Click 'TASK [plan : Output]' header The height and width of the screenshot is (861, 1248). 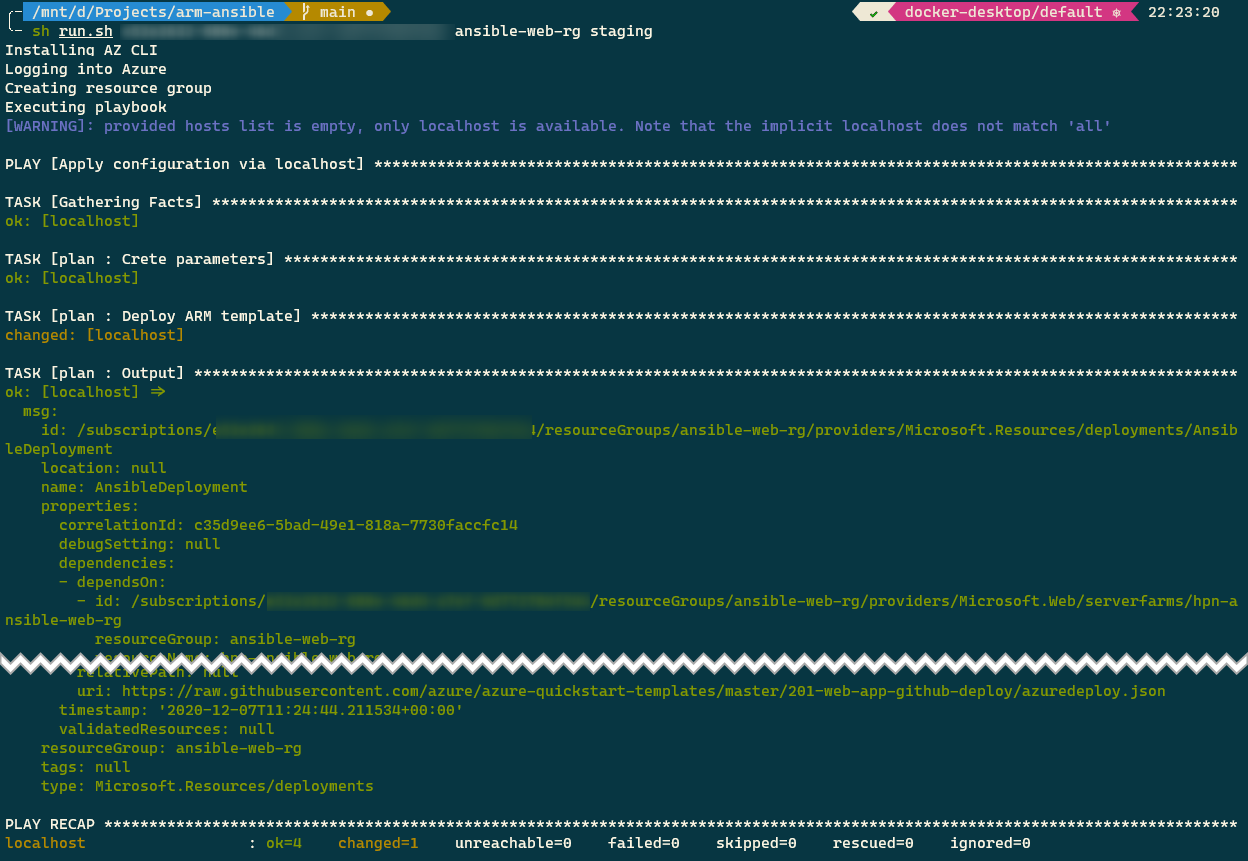(94, 373)
